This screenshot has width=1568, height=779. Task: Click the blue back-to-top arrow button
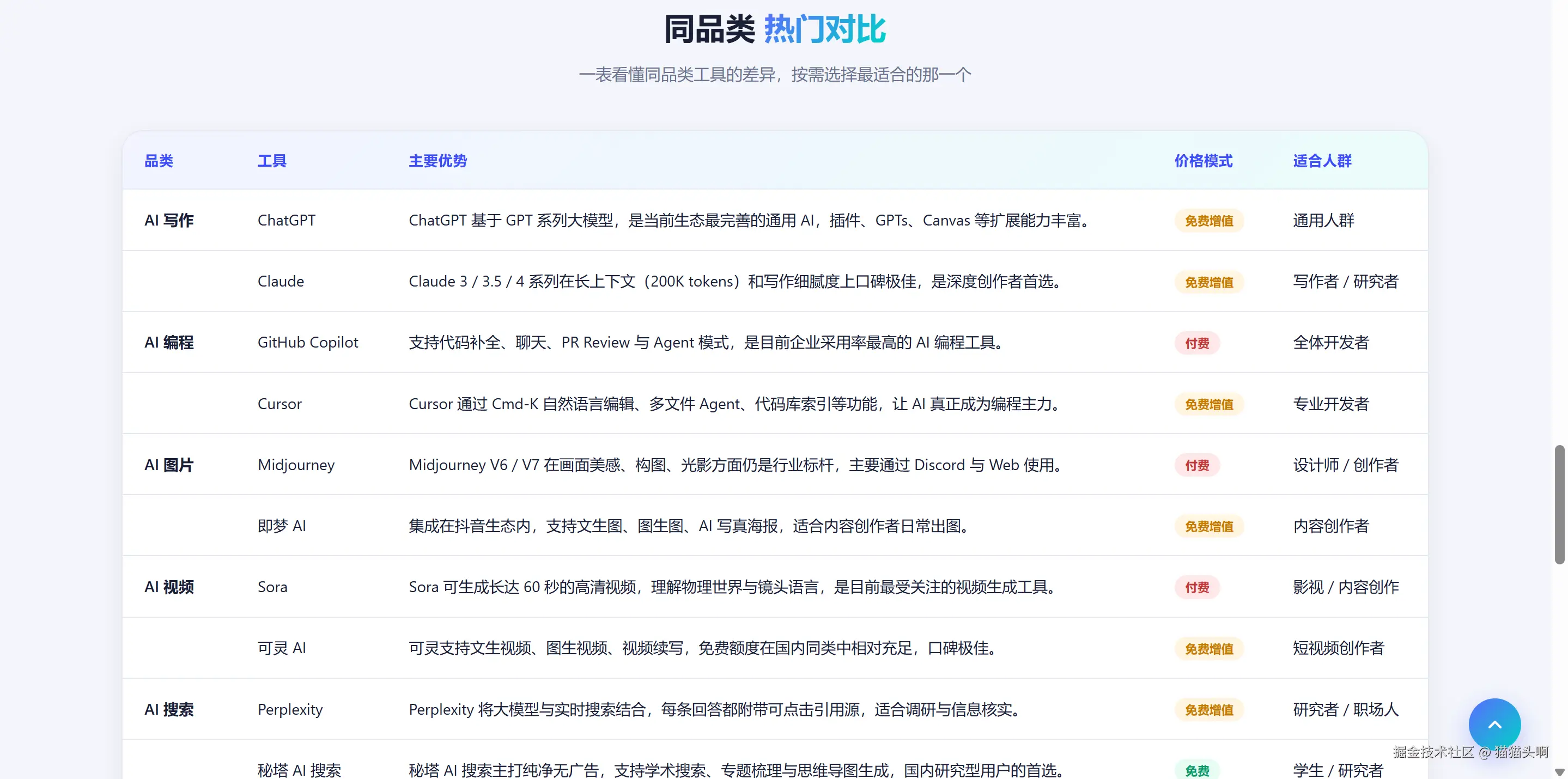click(x=1494, y=723)
